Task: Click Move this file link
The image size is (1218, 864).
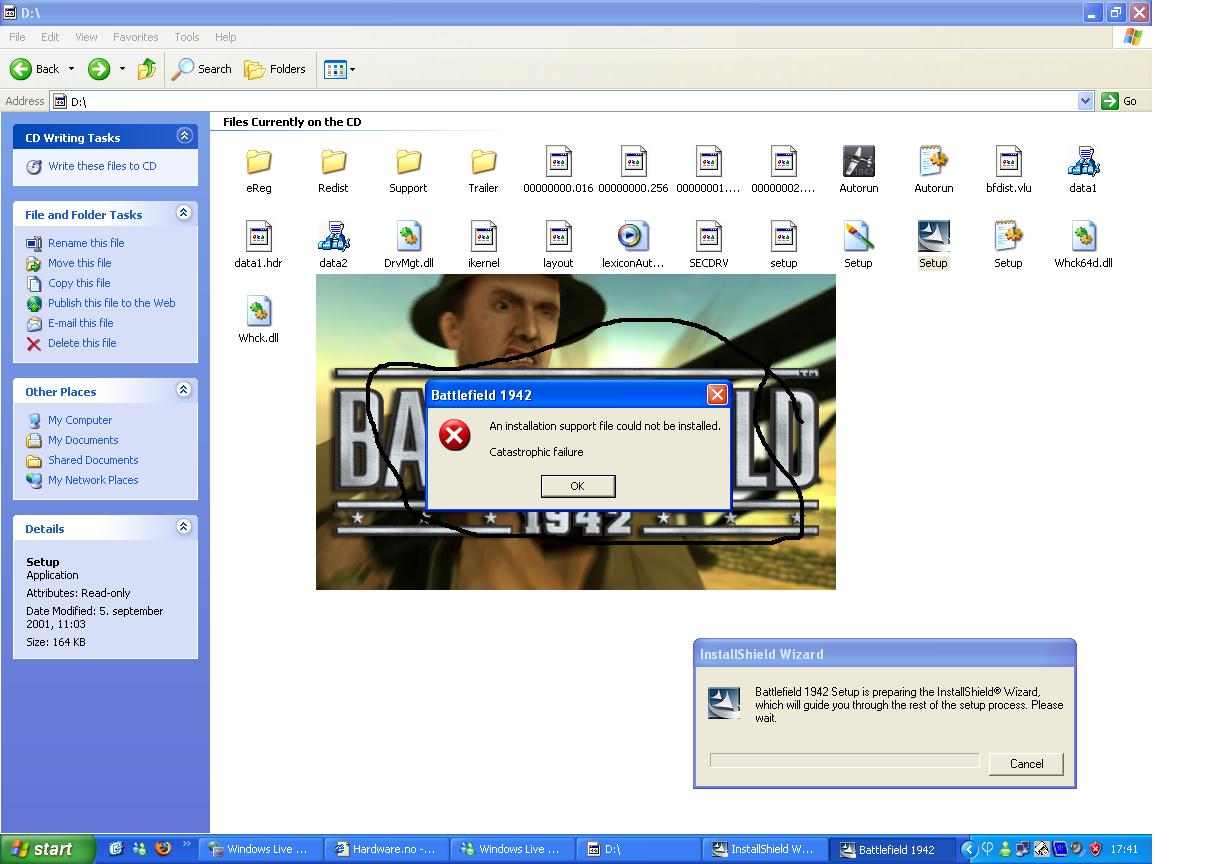Action: [x=80, y=263]
